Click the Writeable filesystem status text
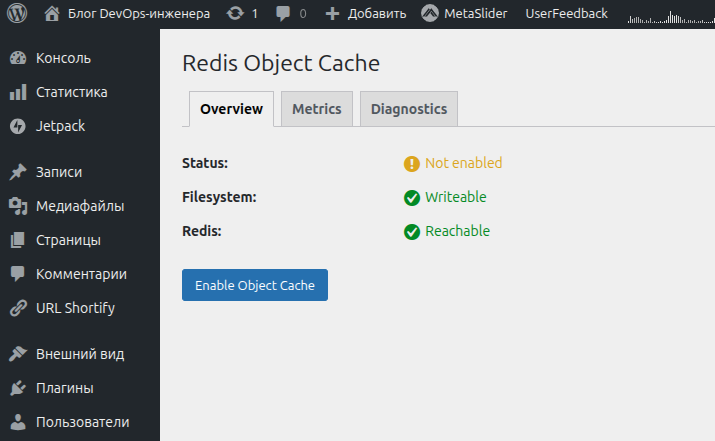The image size is (715, 441). point(456,197)
